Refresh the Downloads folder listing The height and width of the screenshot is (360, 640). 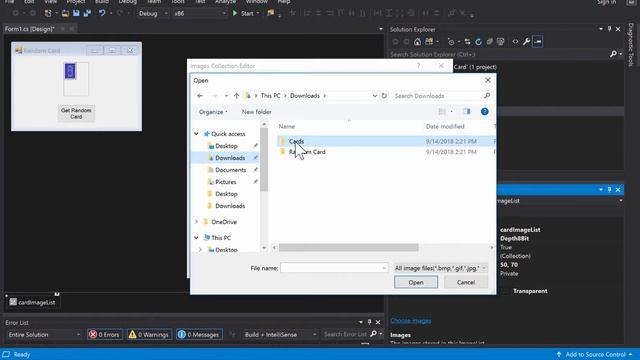[x=384, y=96]
